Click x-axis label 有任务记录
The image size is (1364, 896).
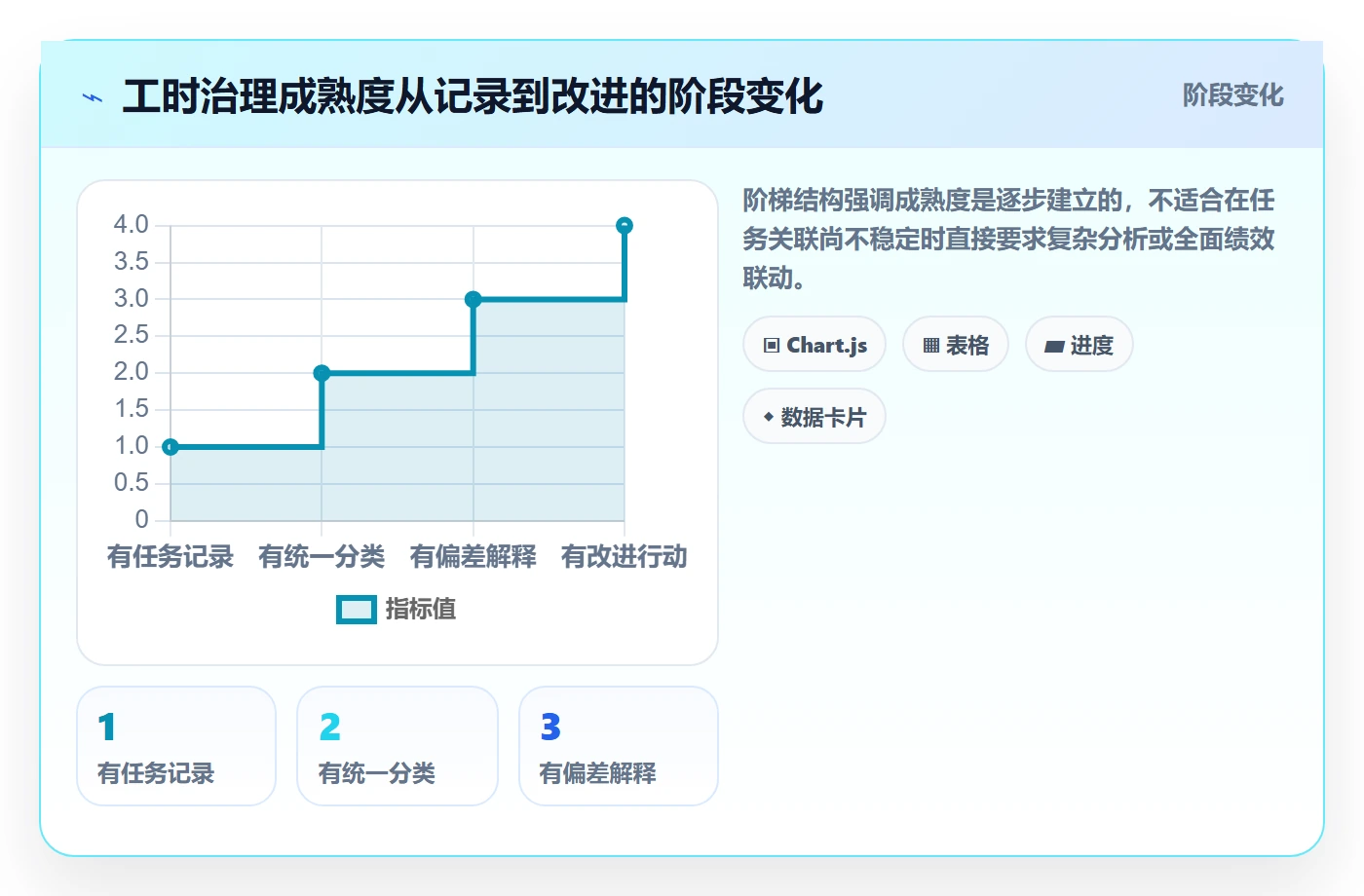tap(170, 557)
